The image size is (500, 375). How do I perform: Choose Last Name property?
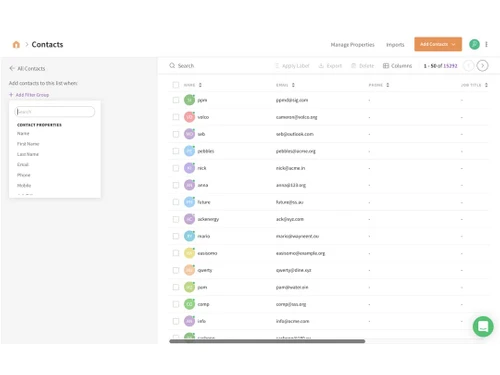tap(28, 154)
